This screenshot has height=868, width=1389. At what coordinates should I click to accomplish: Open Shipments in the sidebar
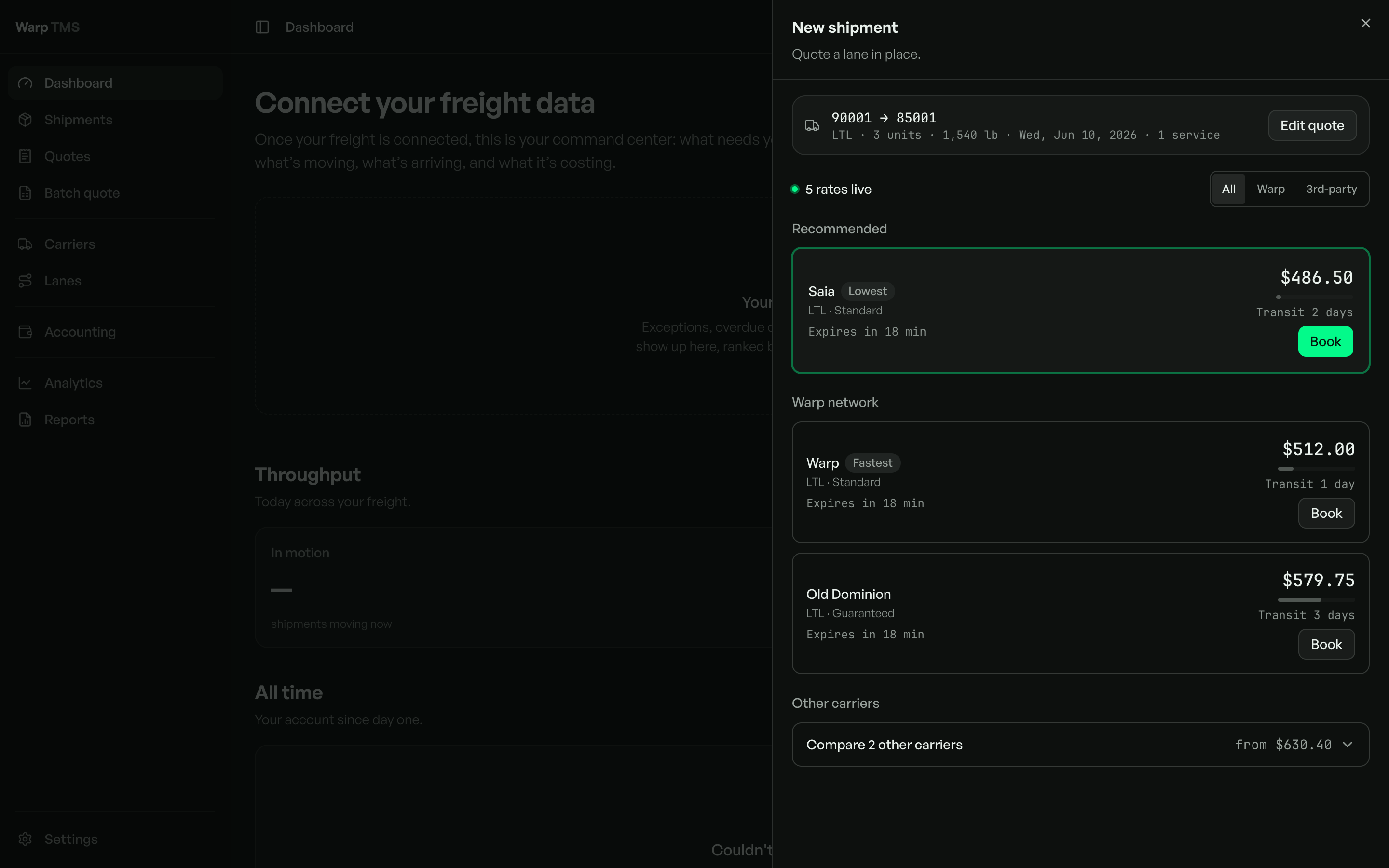(115, 120)
